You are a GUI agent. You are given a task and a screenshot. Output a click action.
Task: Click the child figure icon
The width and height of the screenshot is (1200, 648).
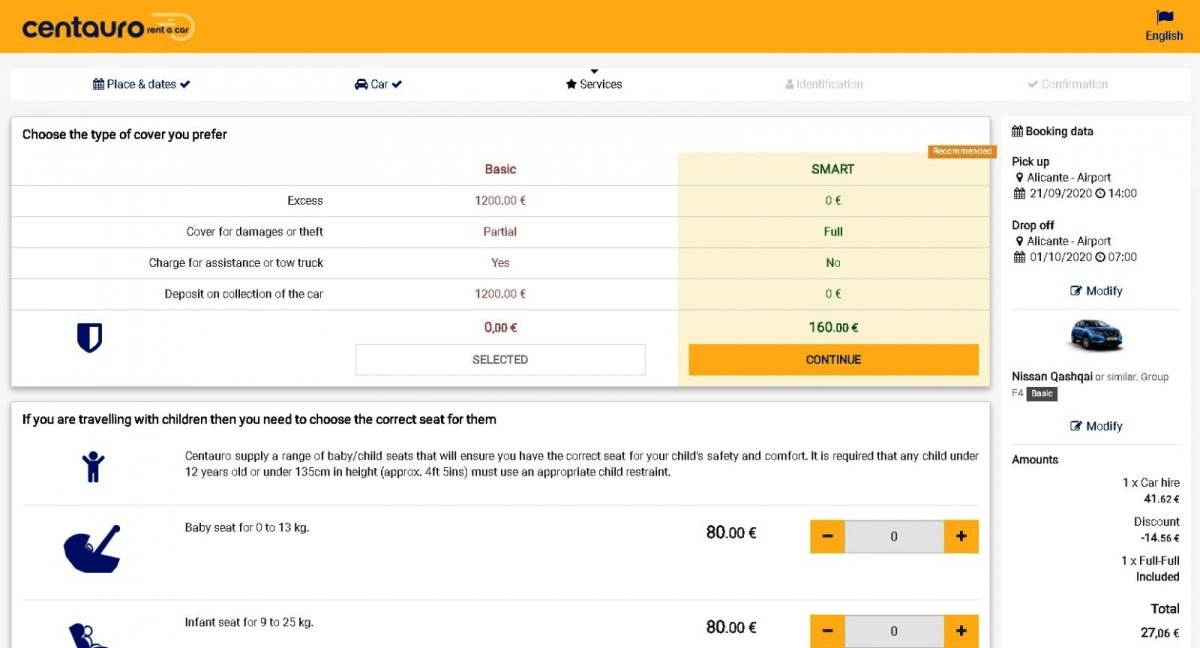pos(93,466)
